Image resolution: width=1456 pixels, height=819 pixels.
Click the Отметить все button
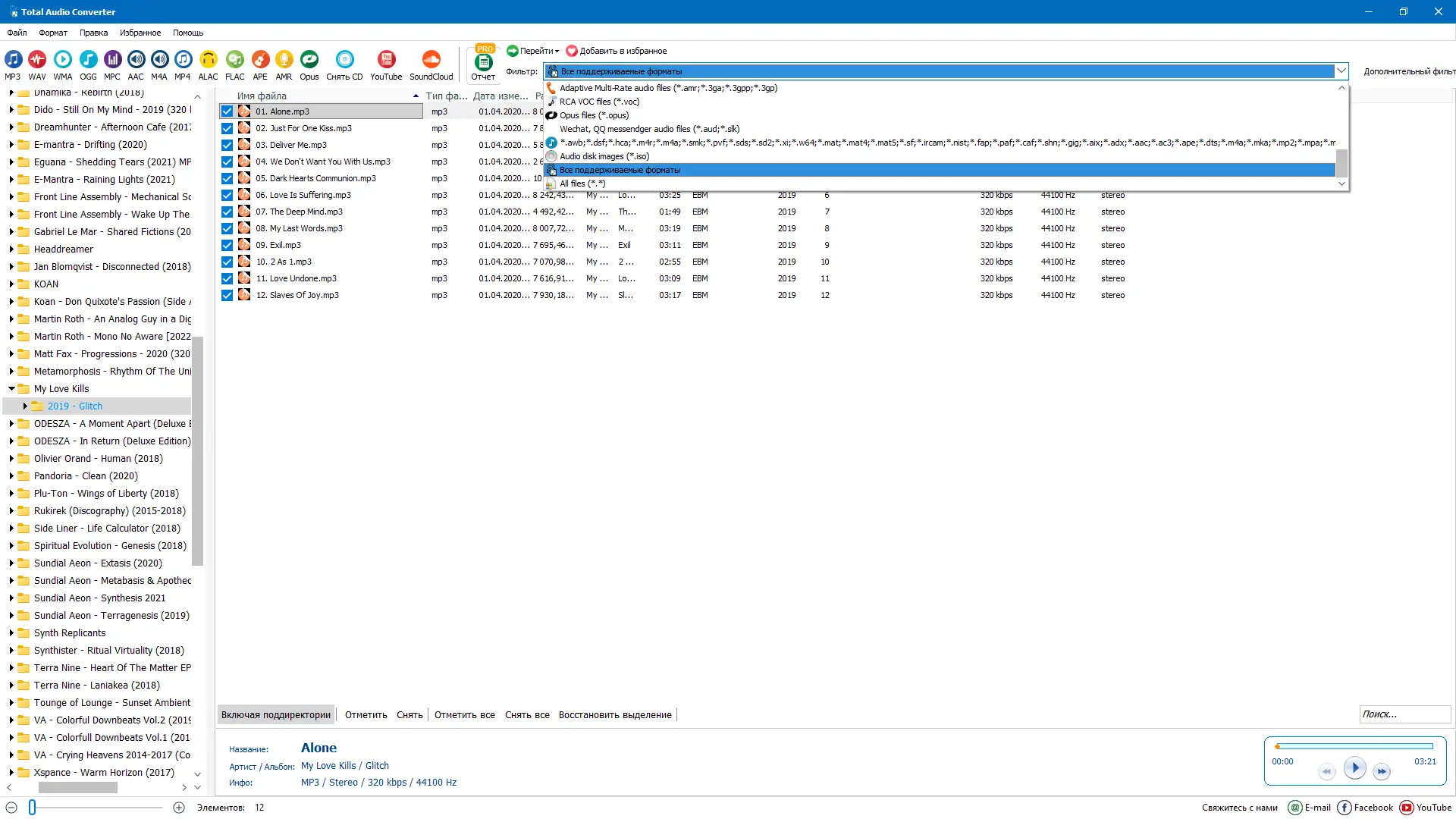pyautogui.click(x=464, y=715)
